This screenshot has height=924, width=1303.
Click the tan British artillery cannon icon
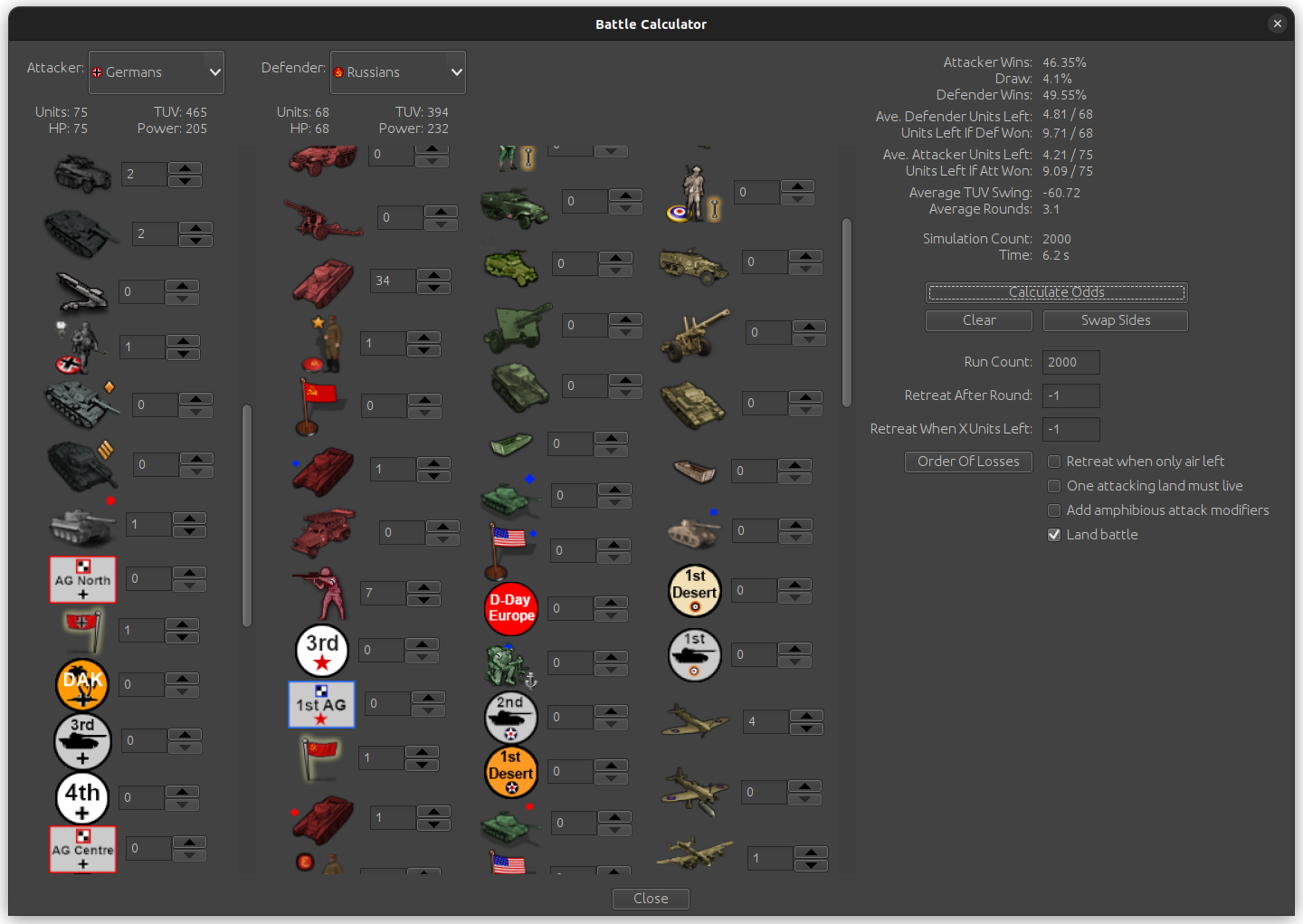pos(695,335)
